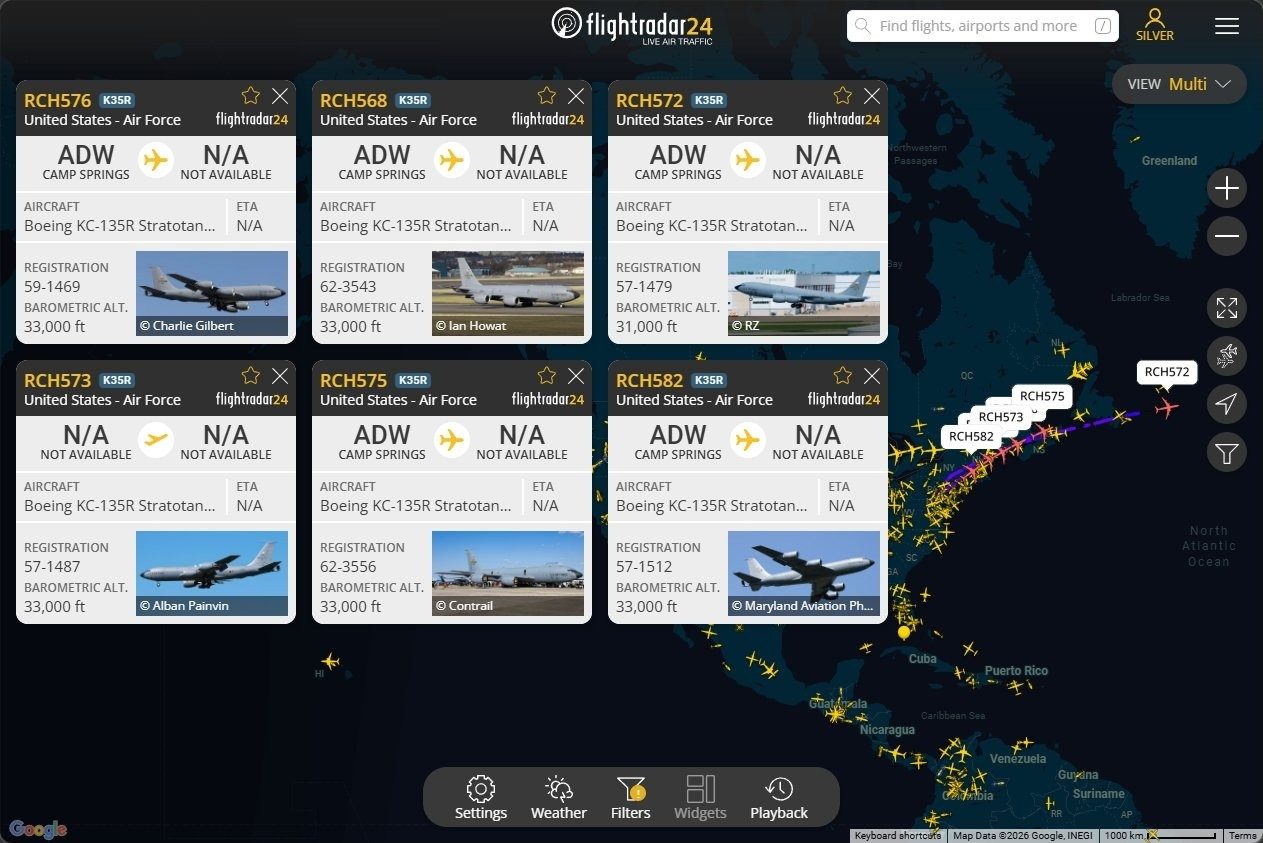This screenshot has width=1263, height=843.
Task: Open the Widgets panel
Action: pyautogui.click(x=700, y=798)
